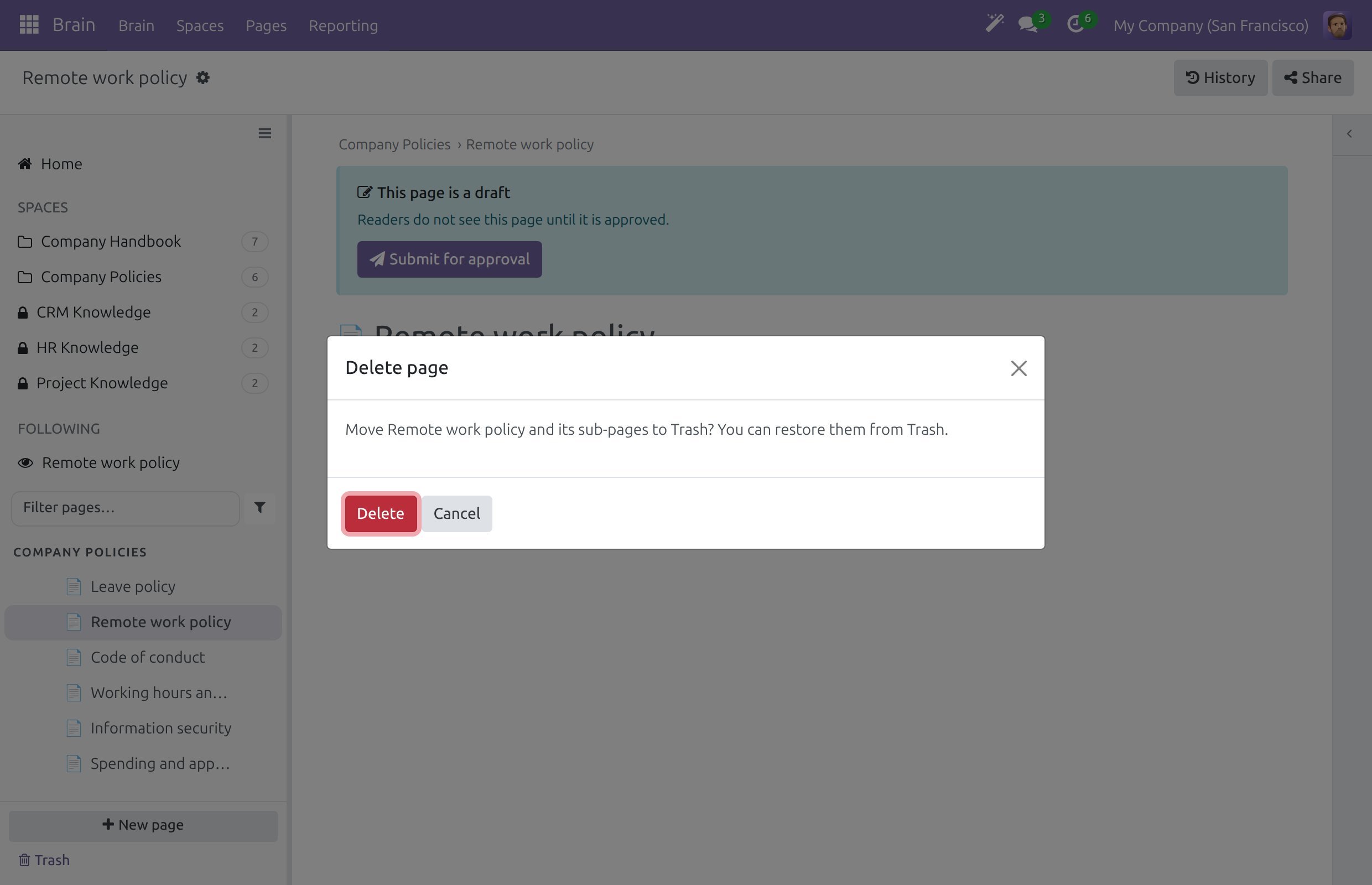Click the Remote work policy breadcrumb text
Viewport: 1372px width, 885px height.
click(530, 145)
